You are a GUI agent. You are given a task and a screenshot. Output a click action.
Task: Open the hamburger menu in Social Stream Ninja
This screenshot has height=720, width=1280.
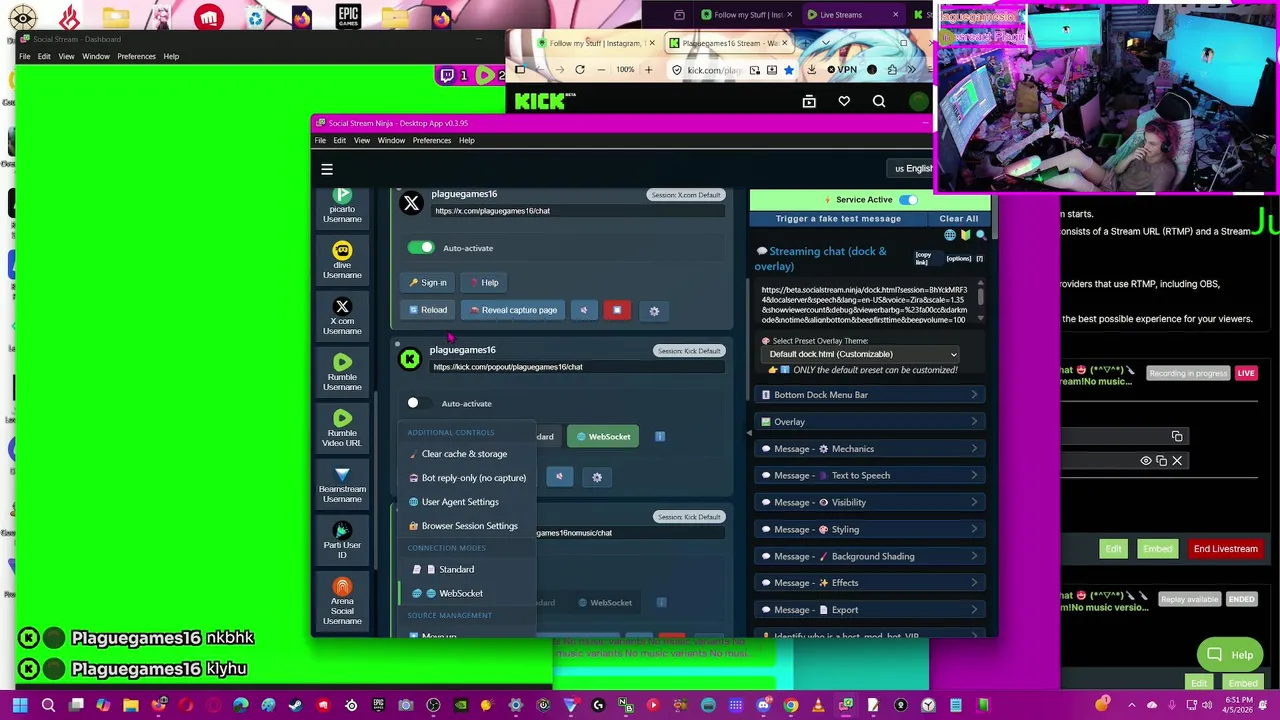click(x=327, y=169)
